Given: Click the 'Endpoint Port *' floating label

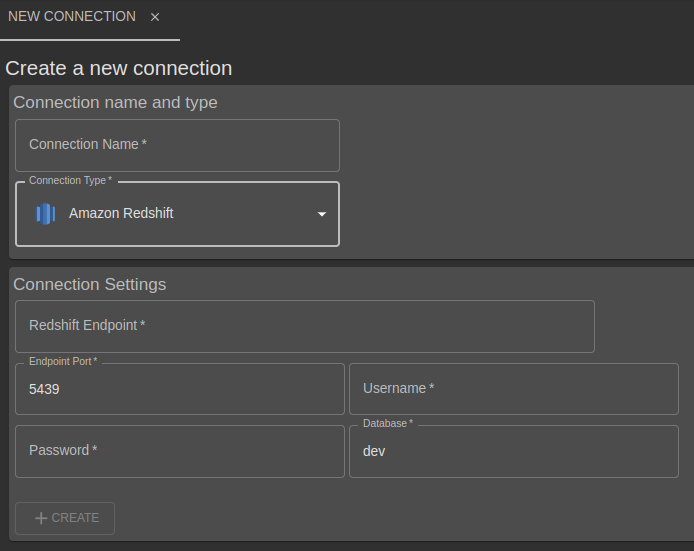Looking at the screenshot, I should 63,362.
